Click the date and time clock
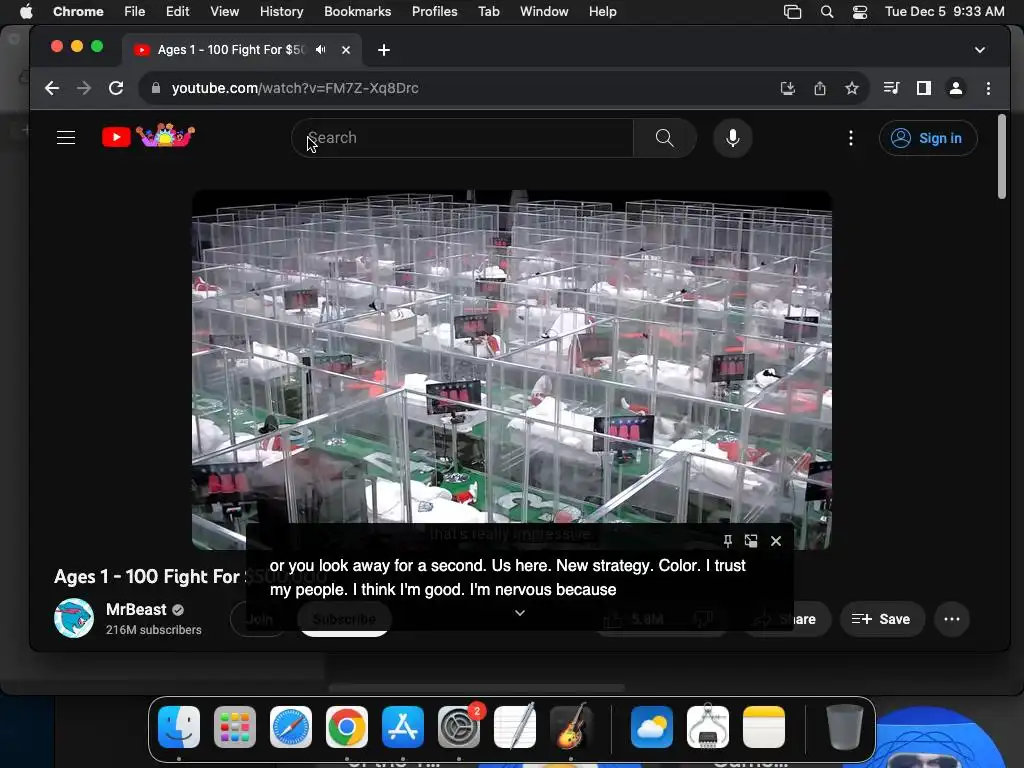 pyautogui.click(x=944, y=11)
